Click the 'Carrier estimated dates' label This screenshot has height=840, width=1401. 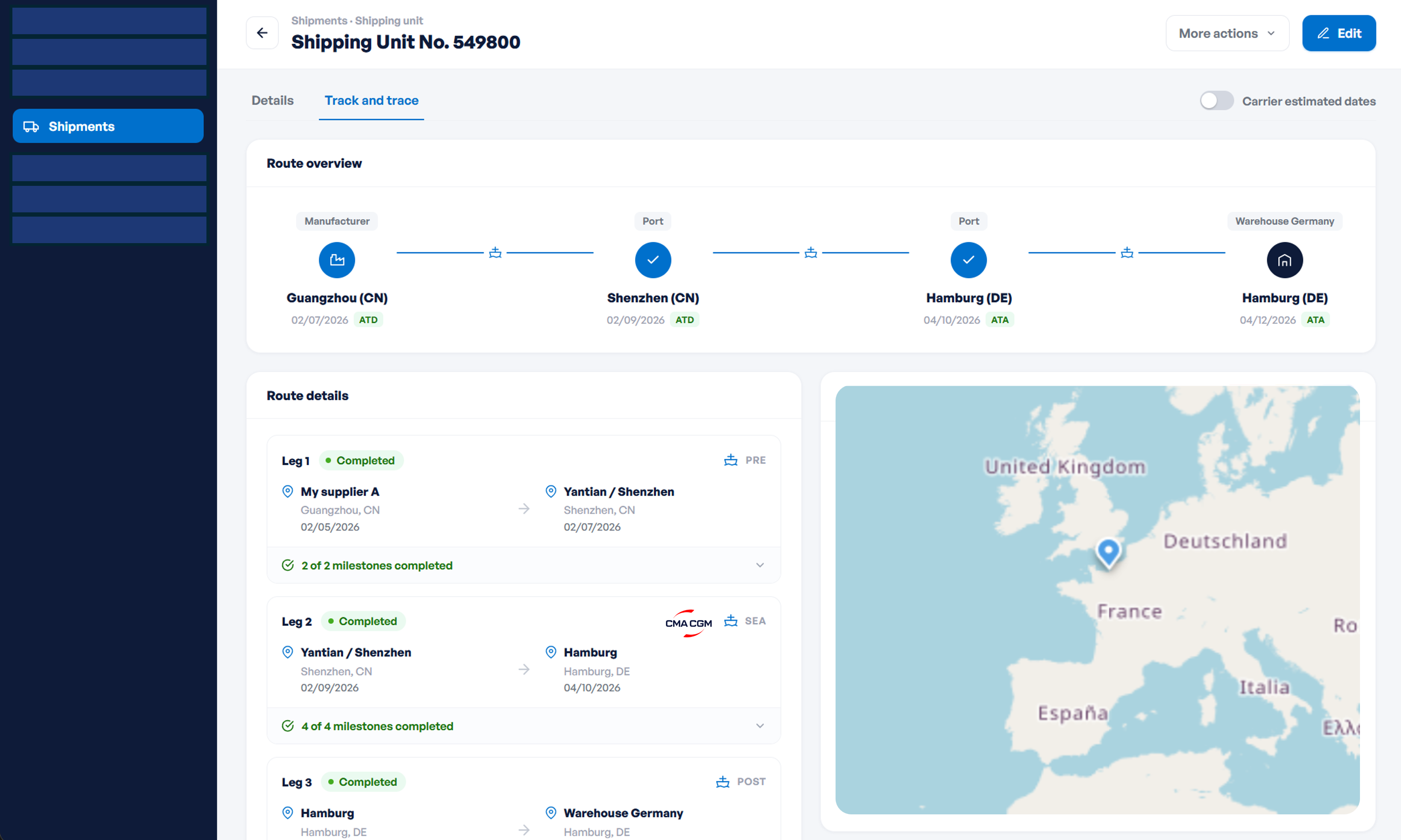coord(1309,101)
